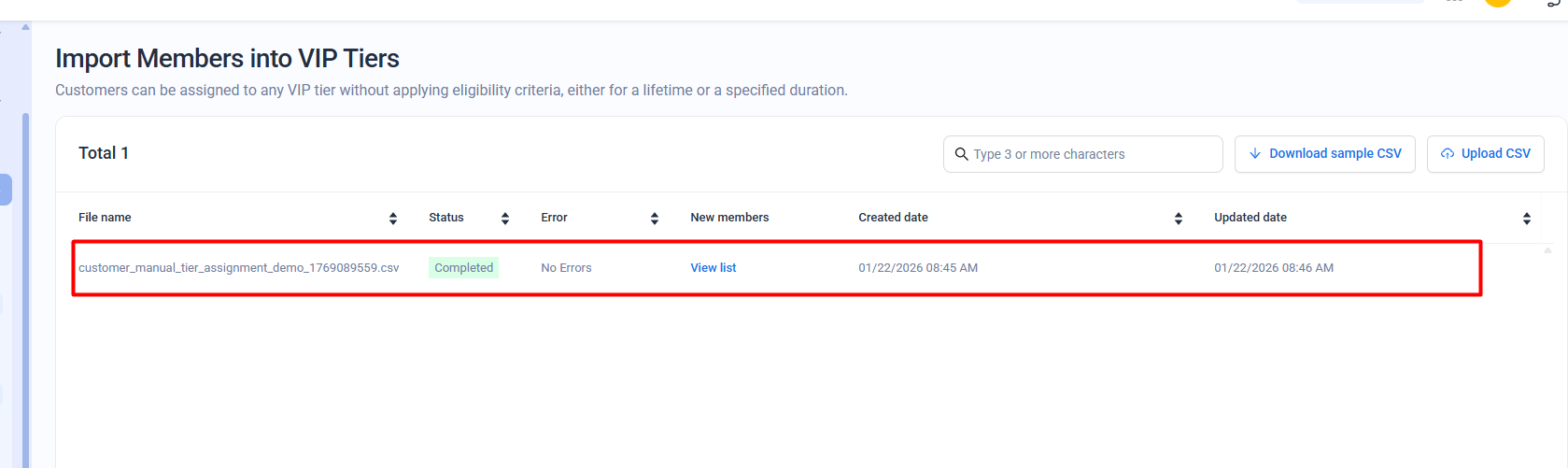Sort table by Status column
Image resolution: width=1568 pixels, height=468 pixels.
505,219
